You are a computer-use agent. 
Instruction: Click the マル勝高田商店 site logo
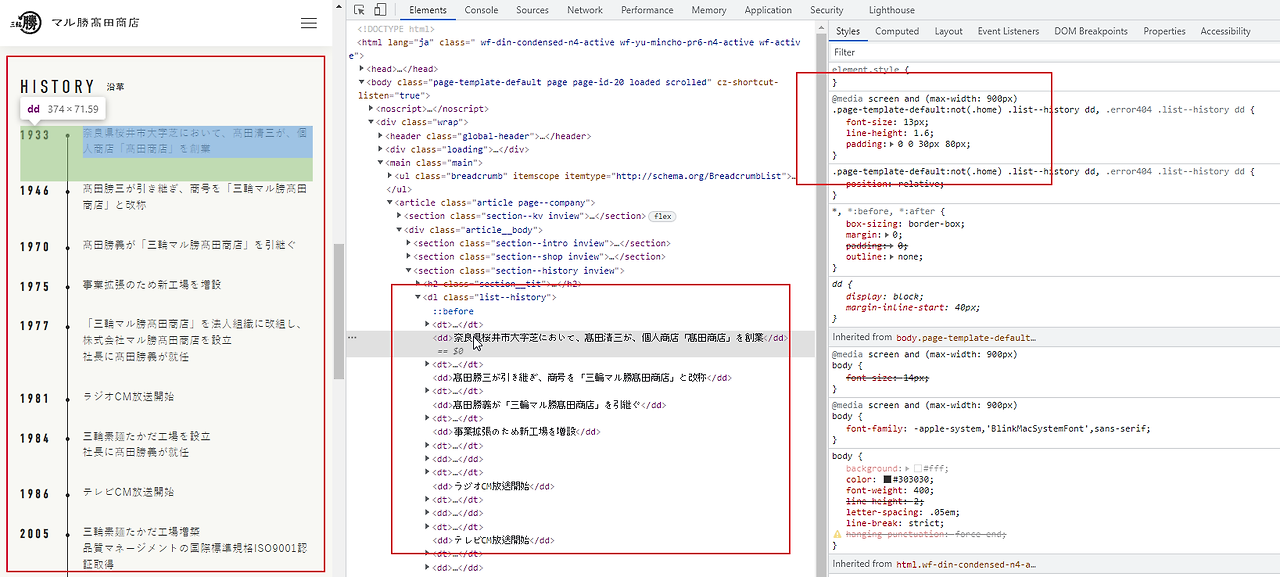coord(76,22)
